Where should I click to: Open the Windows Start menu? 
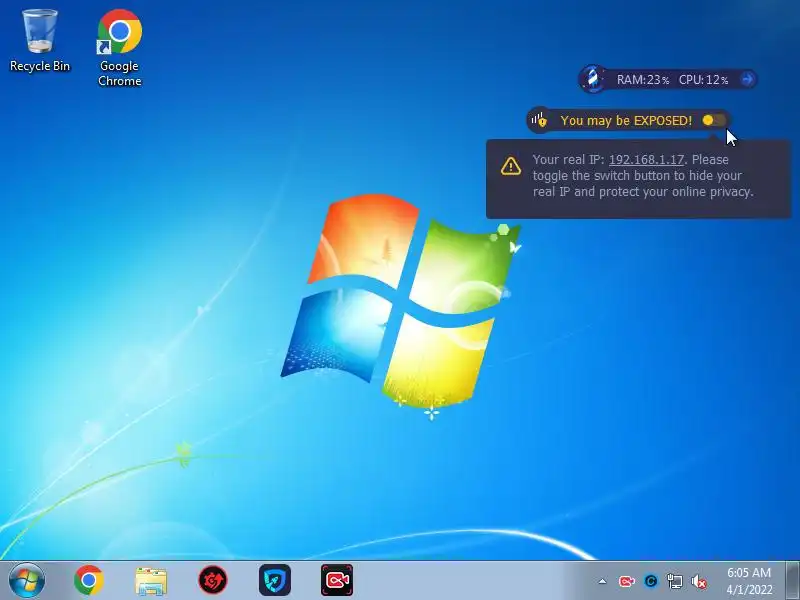click(x=27, y=581)
